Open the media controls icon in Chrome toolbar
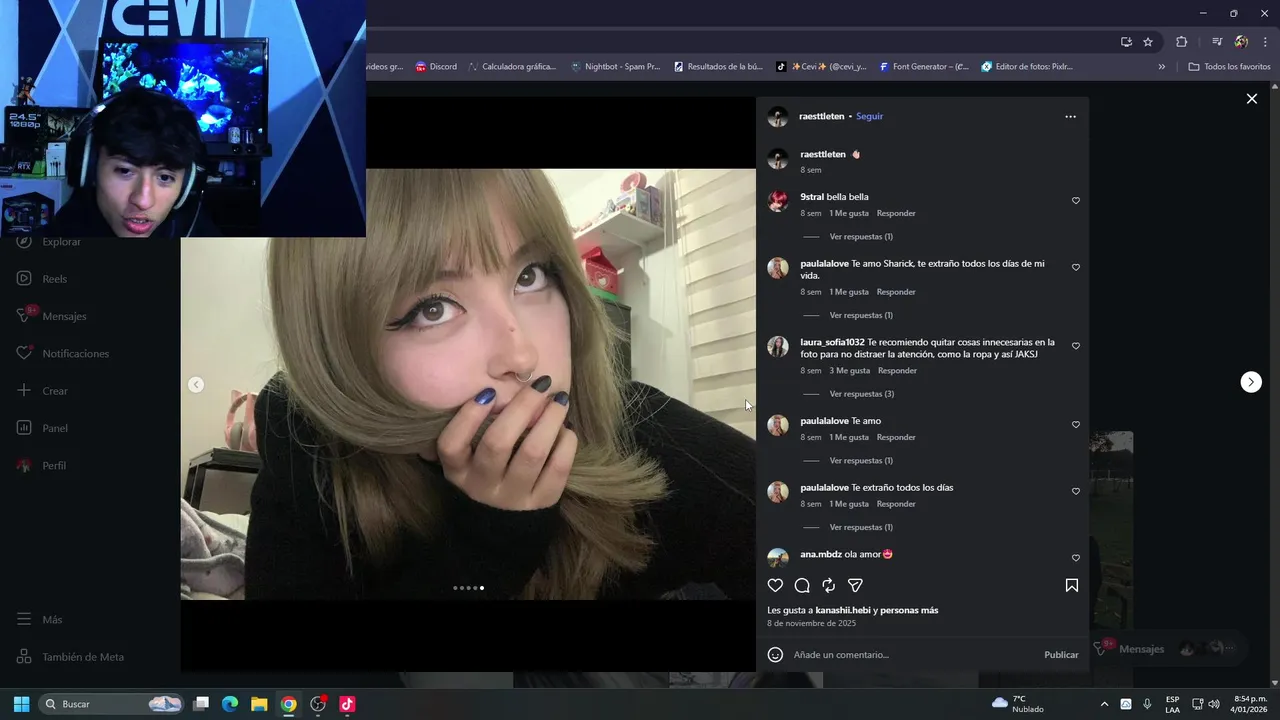This screenshot has width=1280, height=720. pos(1217,42)
